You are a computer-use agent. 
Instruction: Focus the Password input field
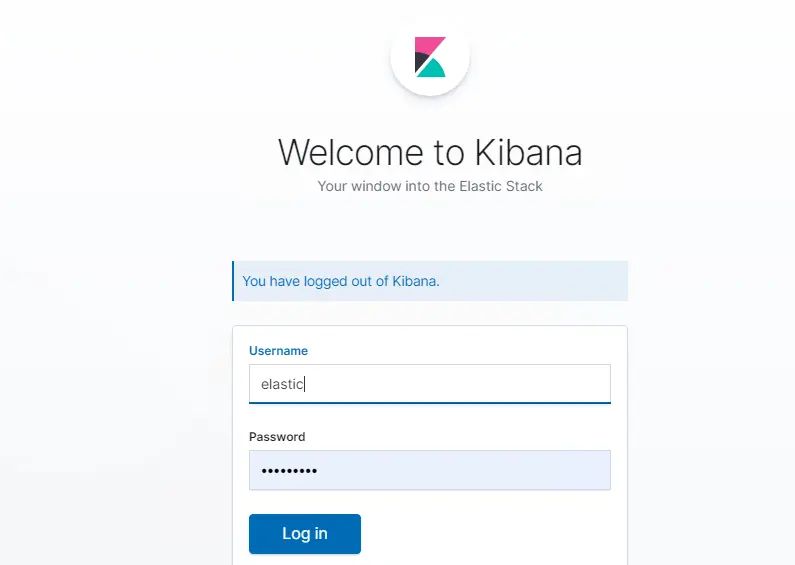[450, 470]
